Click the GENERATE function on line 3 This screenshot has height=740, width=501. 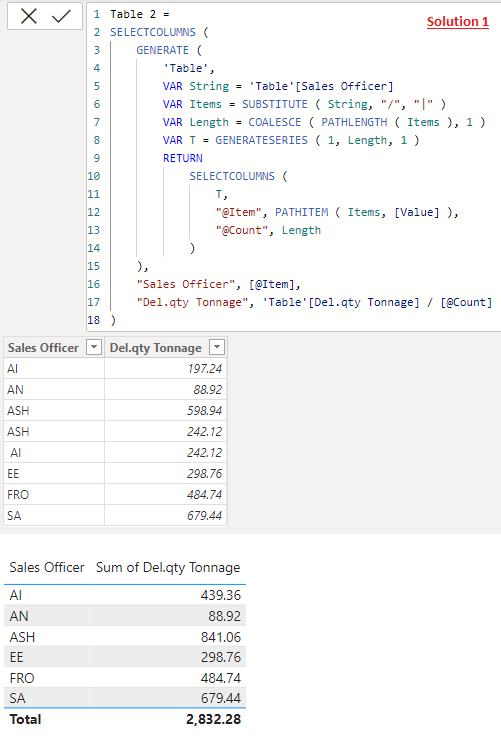[x=162, y=50]
